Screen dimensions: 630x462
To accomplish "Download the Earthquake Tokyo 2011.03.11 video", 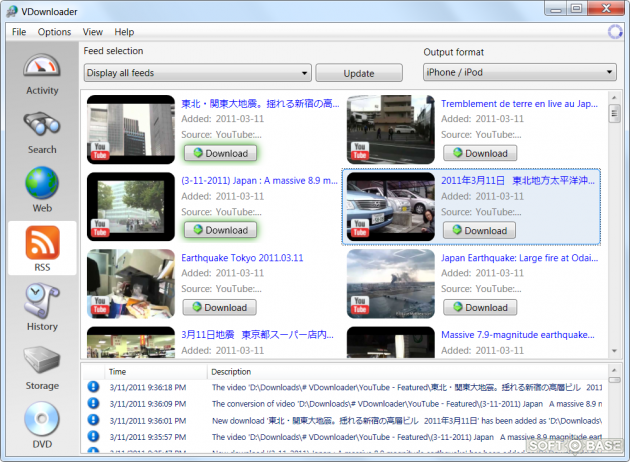I will click(219, 307).
